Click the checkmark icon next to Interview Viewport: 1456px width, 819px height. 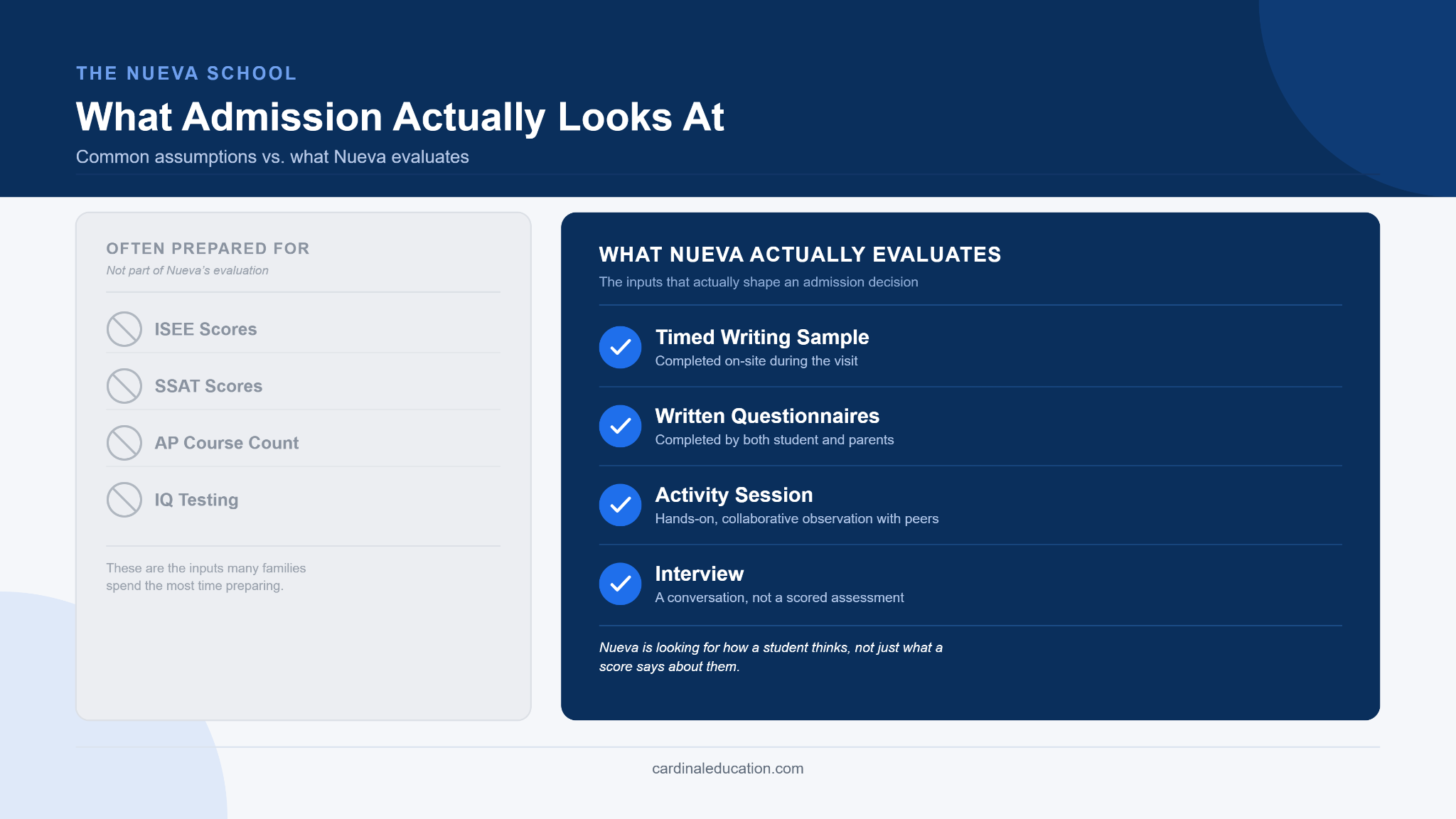point(621,584)
